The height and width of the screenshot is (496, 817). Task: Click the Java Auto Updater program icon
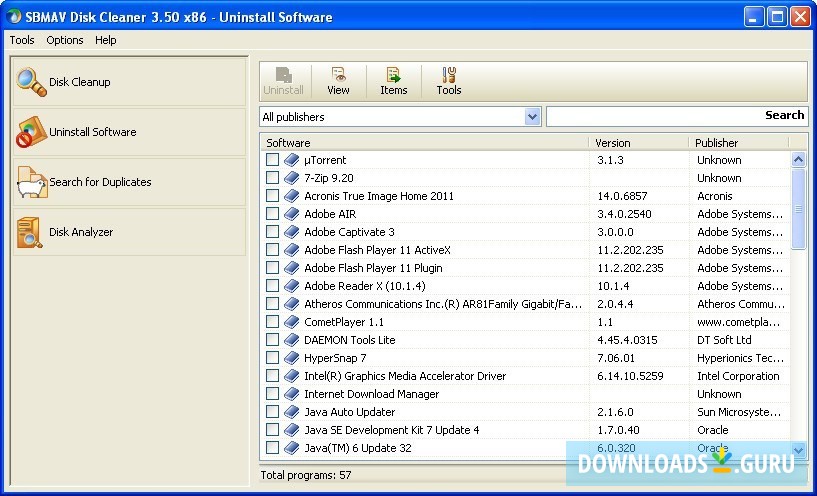292,412
